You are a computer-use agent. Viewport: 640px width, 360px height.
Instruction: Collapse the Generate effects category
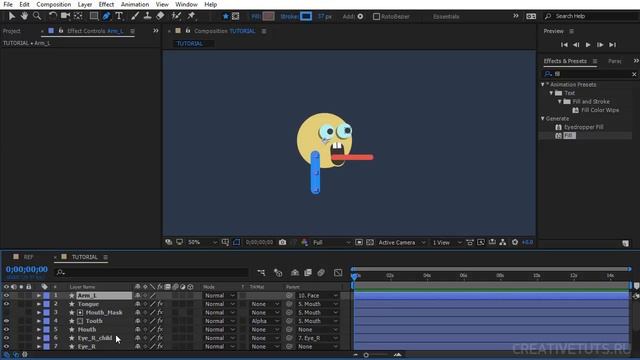click(x=543, y=118)
